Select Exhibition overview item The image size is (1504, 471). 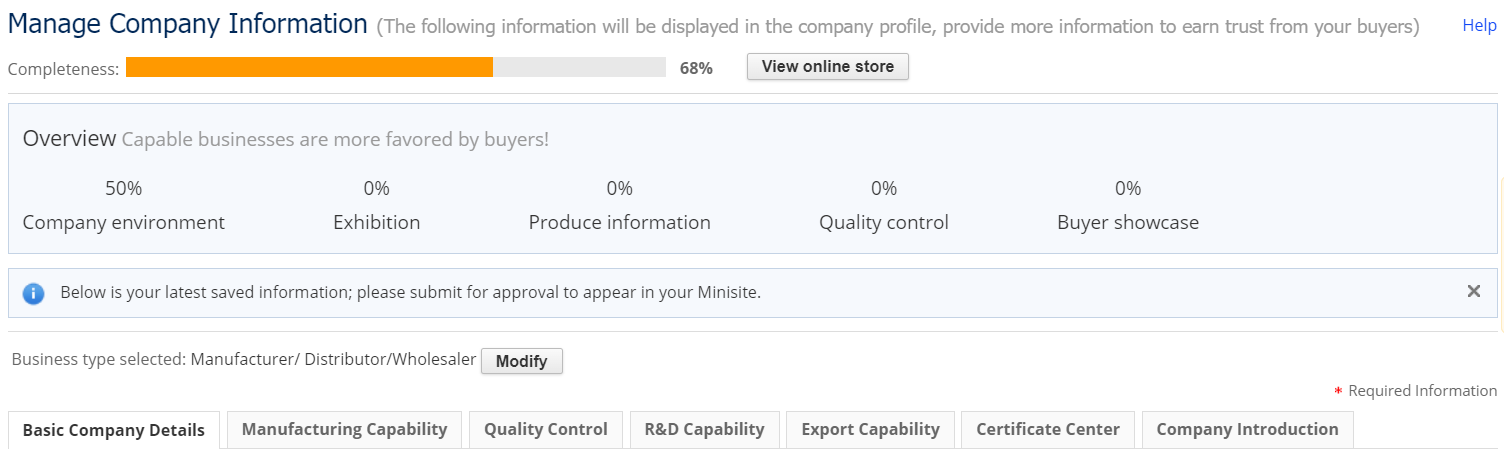click(376, 222)
